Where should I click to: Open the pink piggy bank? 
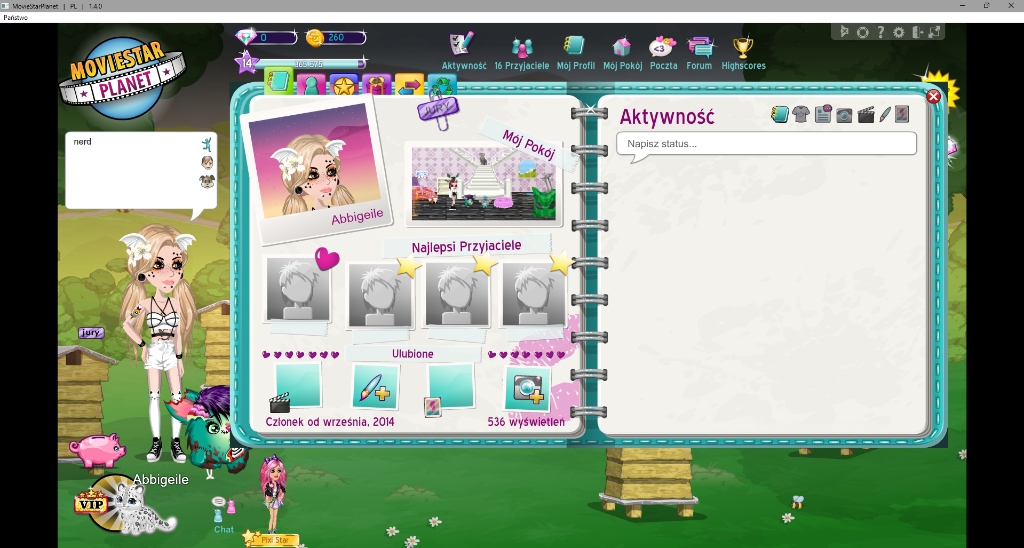click(97, 451)
